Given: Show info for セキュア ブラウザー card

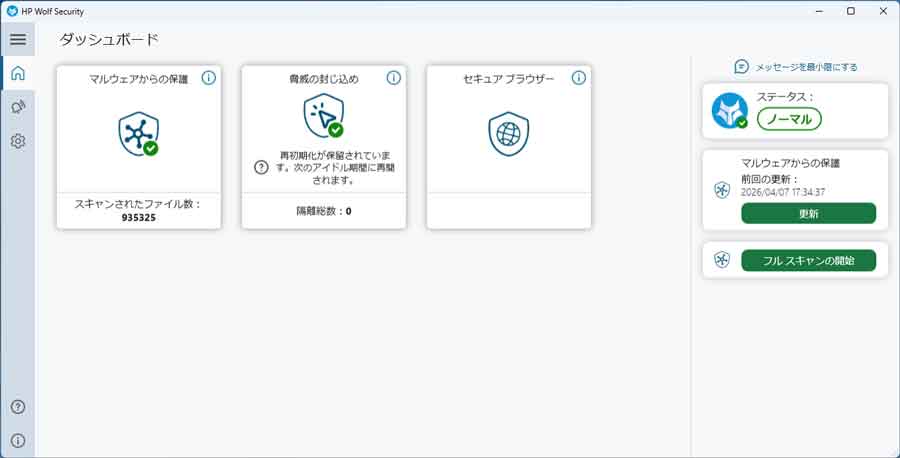Looking at the screenshot, I should click(x=578, y=78).
